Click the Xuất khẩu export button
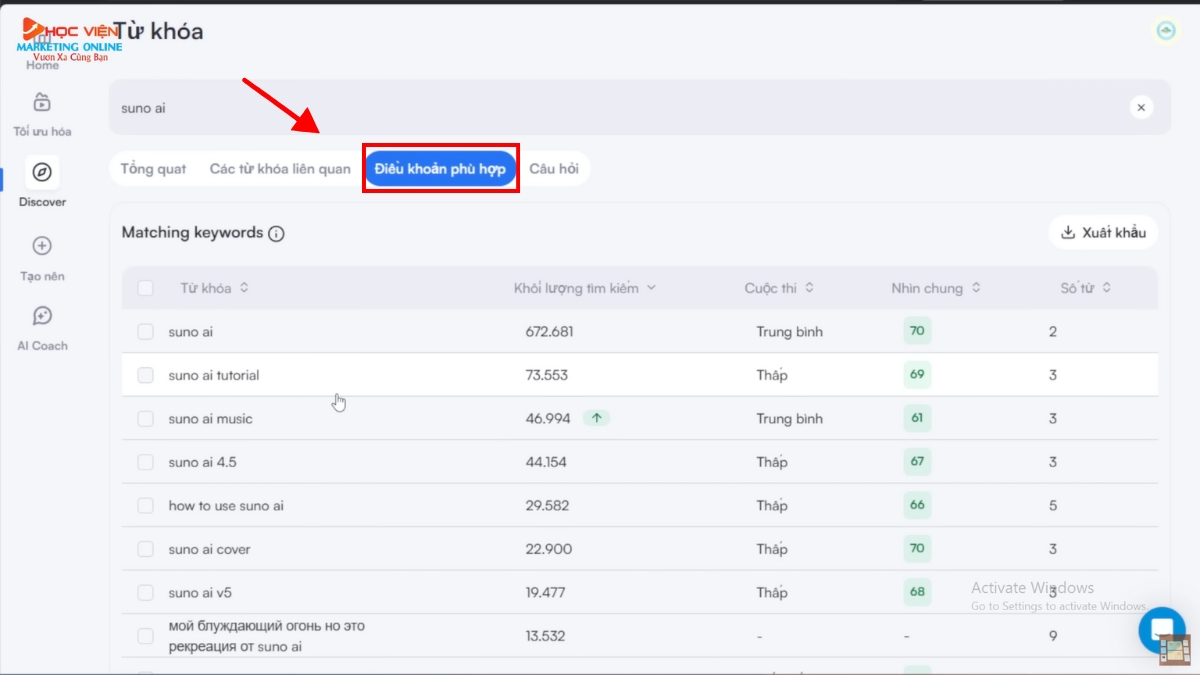 coord(1103,231)
